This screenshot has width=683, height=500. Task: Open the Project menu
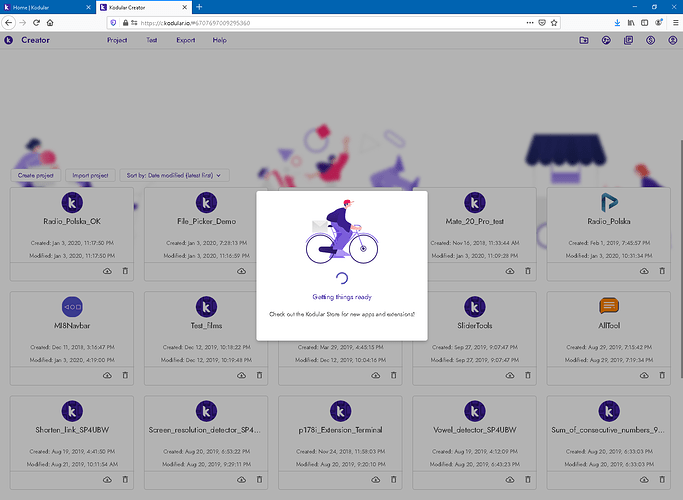tap(117, 40)
